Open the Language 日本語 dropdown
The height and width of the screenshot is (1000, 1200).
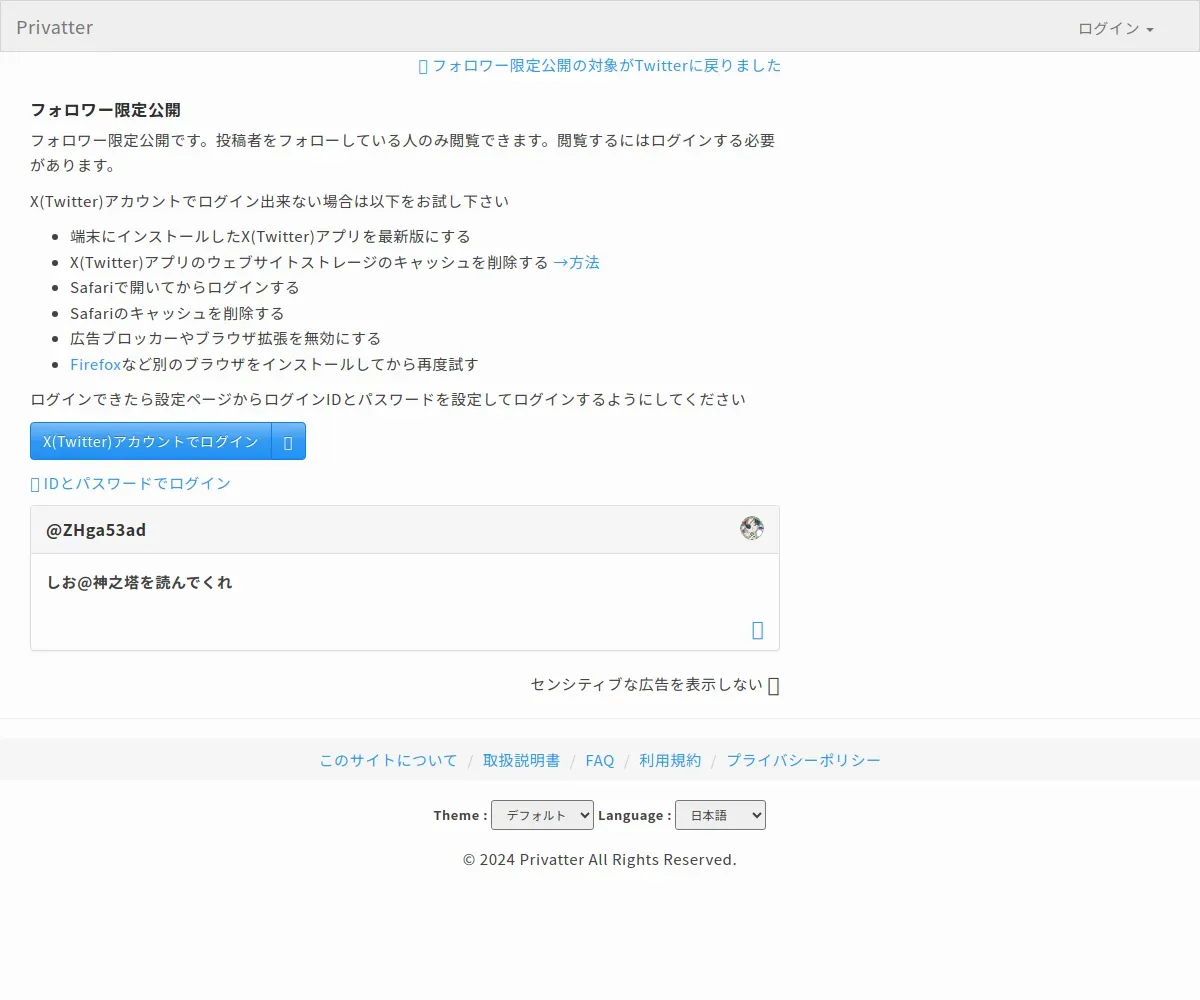point(720,815)
